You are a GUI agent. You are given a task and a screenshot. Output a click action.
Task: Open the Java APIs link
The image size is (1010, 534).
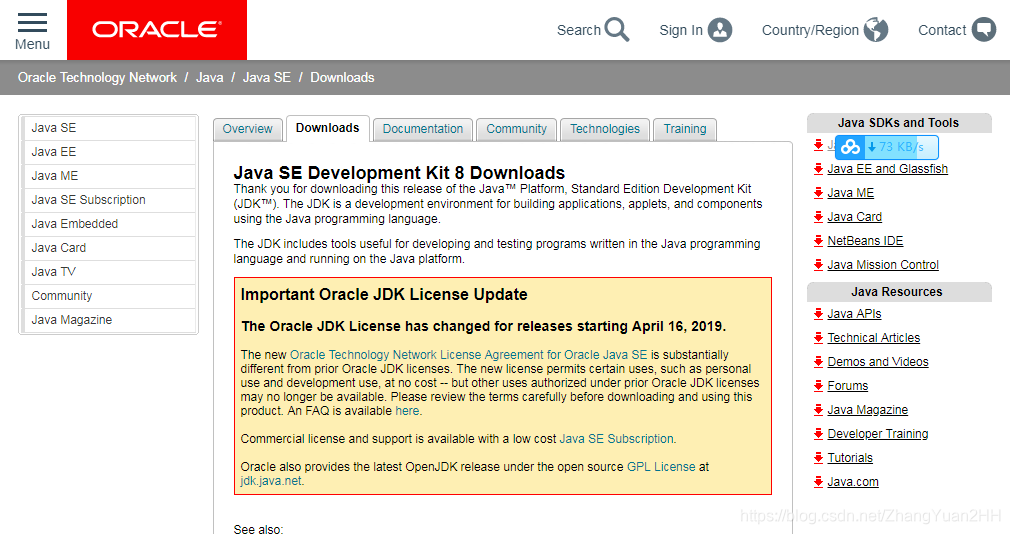click(x=854, y=314)
